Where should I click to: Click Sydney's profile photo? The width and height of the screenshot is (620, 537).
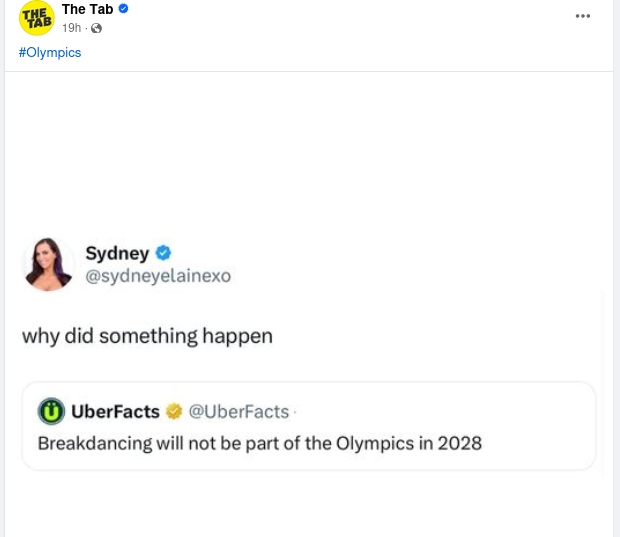click(x=48, y=264)
